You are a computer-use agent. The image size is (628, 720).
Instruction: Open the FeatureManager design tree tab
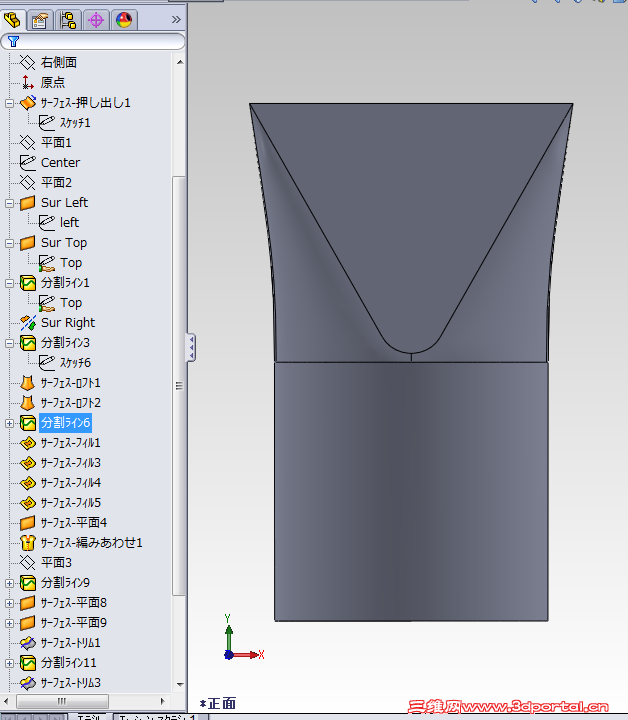click(12, 20)
